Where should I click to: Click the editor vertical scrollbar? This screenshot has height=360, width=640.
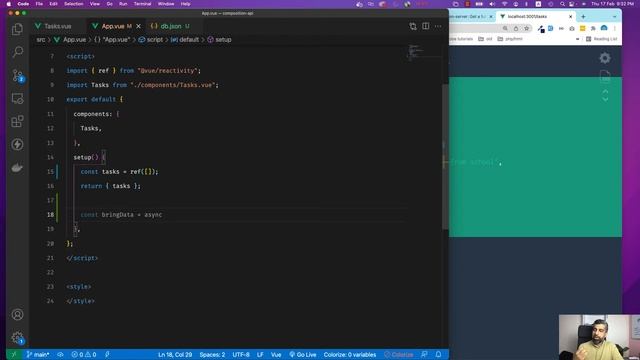click(x=445, y=156)
